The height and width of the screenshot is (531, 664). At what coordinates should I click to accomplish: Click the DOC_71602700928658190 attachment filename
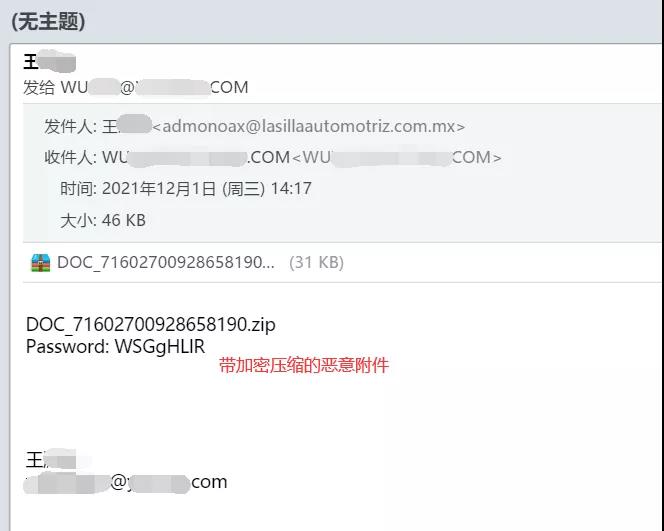[166, 263]
